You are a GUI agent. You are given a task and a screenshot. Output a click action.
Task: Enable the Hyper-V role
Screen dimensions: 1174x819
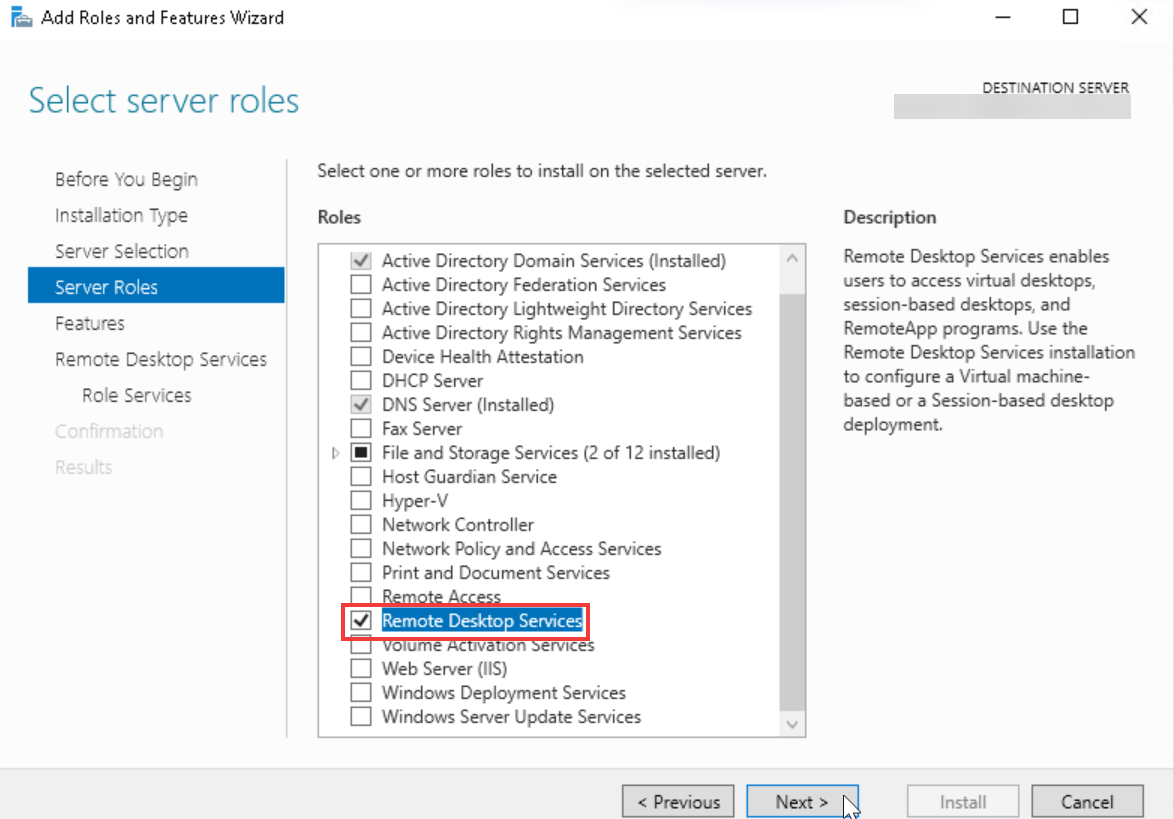pos(361,500)
